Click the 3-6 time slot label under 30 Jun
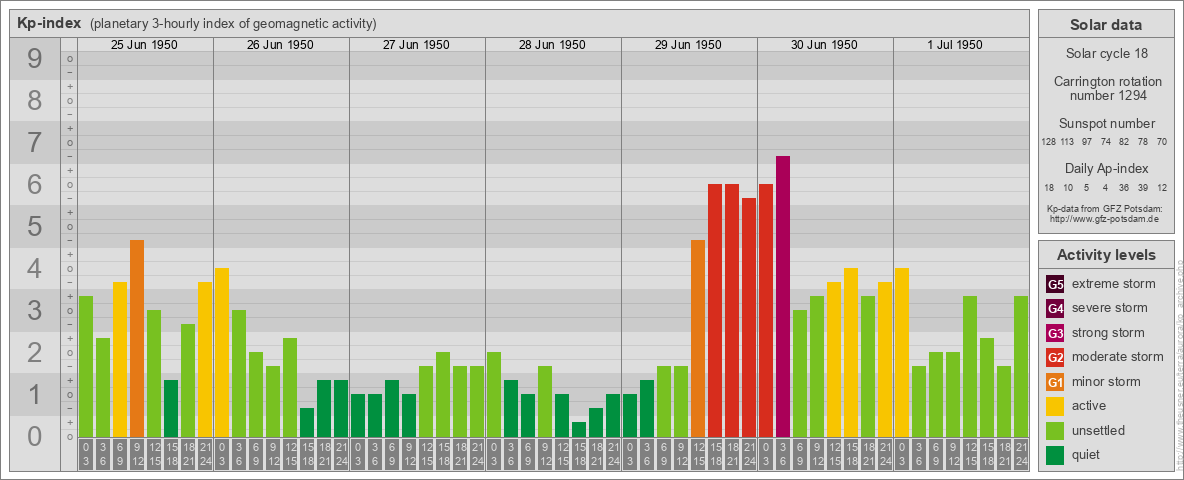The height and width of the screenshot is (480, 1184). 783,455
